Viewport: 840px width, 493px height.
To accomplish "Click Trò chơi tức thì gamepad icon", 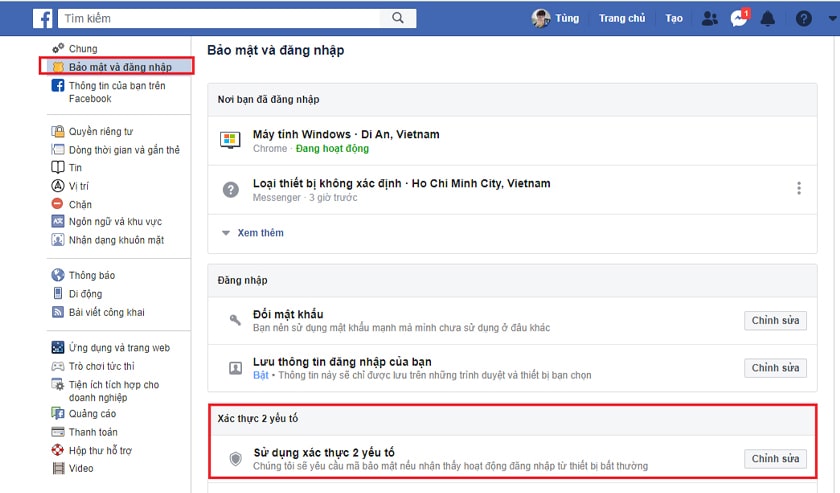I will [x=58, y=366].
